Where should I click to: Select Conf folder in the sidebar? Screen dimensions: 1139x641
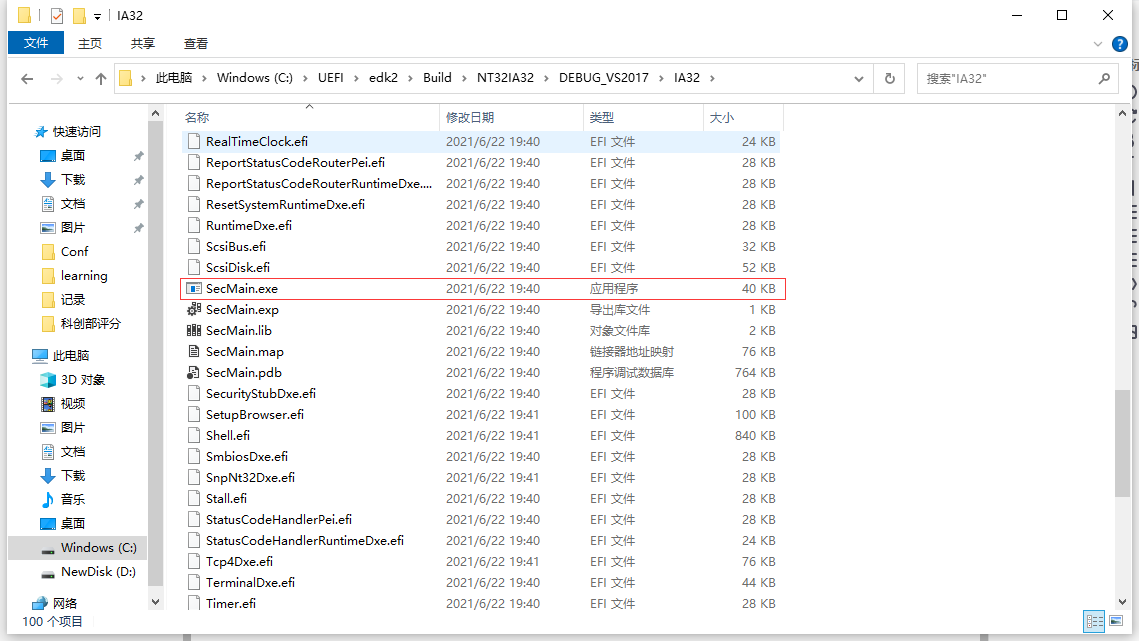pos(75,250)
